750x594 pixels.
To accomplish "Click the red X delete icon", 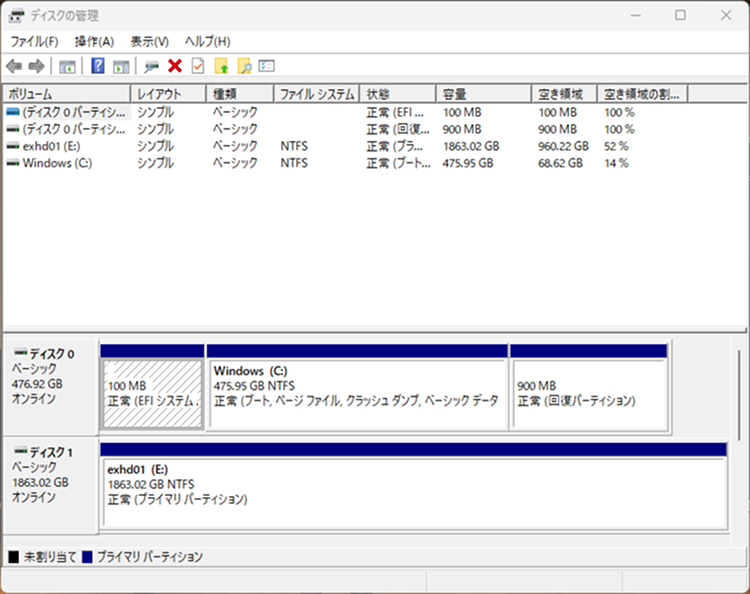I will tap(175, 66).
